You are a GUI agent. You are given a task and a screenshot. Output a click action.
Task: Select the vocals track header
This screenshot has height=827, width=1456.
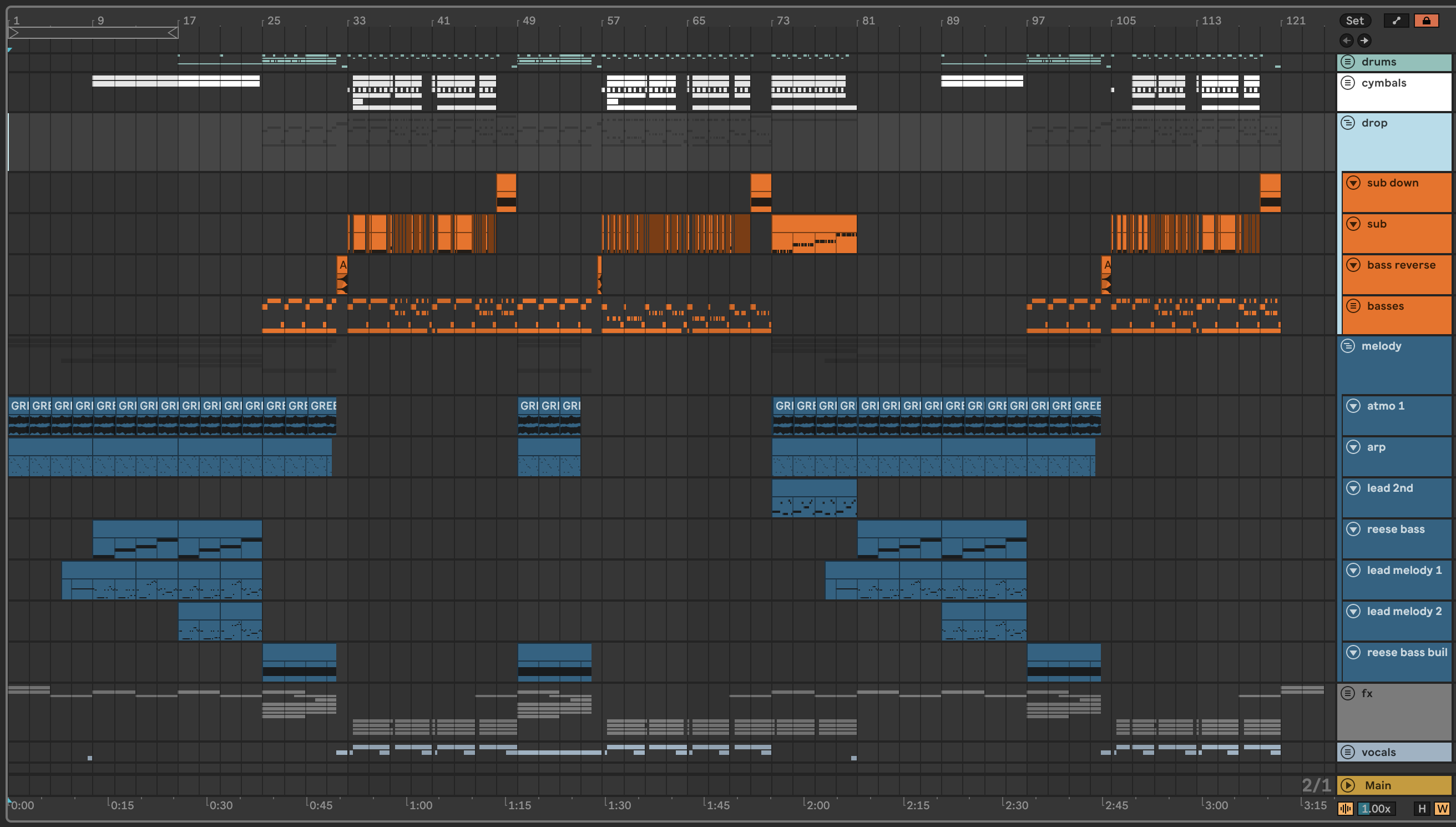tap(1402, 752)
